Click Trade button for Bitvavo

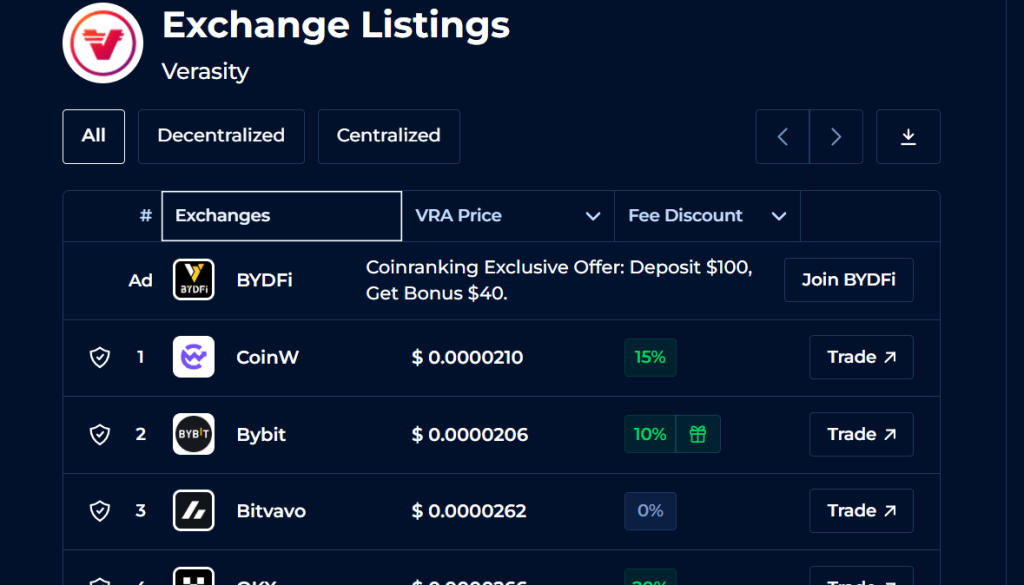point(861,510)
